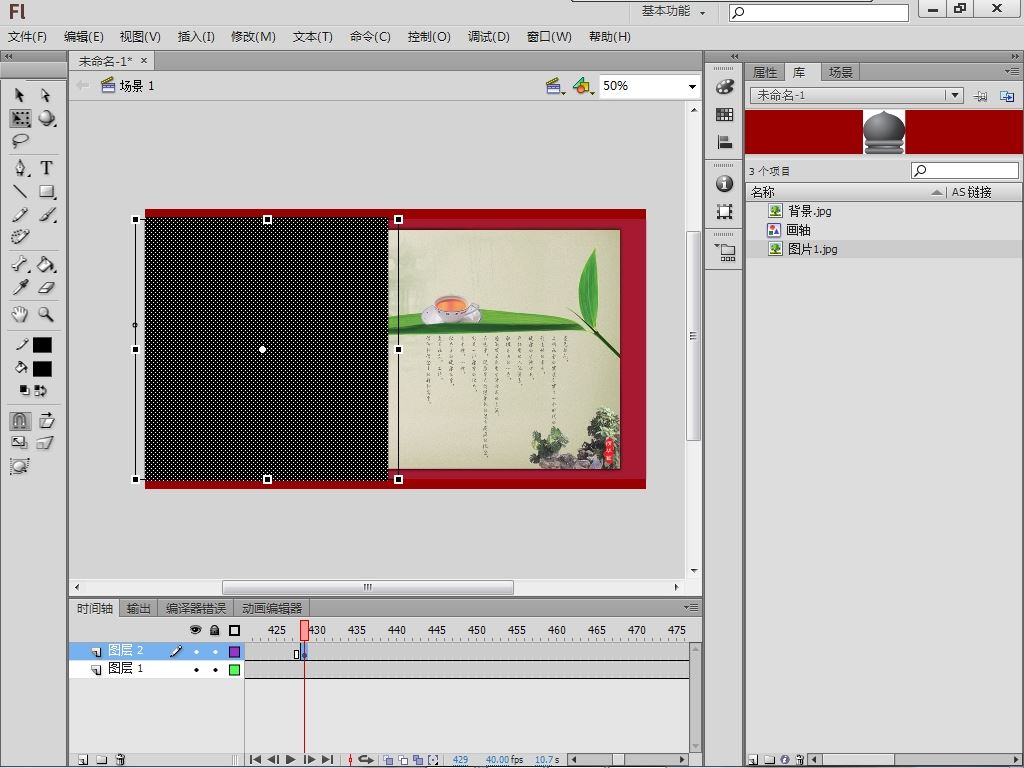Screen dimensions: 1024x768
Task: Click the Swap Colors icon
Action: (x=41, y=391)
